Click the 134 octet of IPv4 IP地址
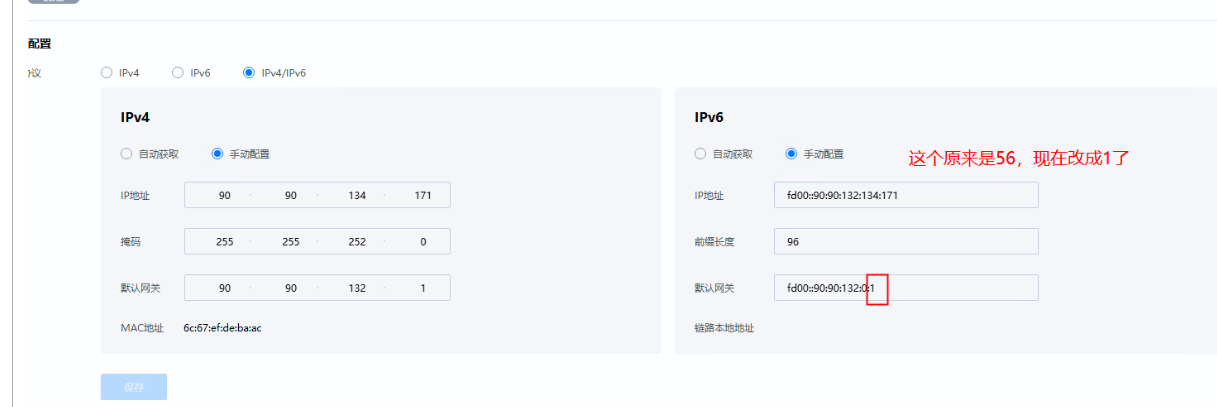The height and width of the screenshot is (407, 1217). tap(357, 195)
